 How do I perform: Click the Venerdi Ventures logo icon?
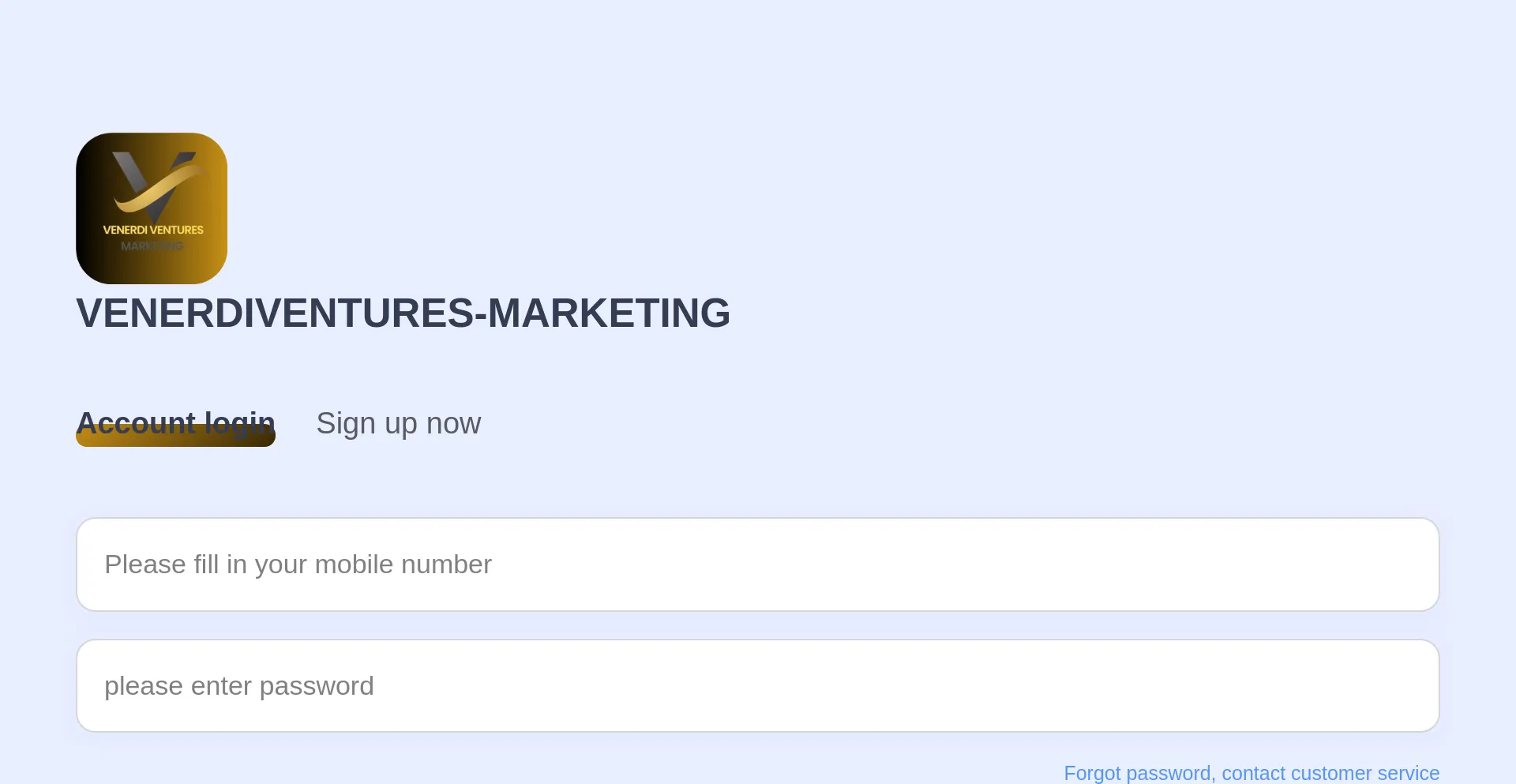(x=152, y=208)
